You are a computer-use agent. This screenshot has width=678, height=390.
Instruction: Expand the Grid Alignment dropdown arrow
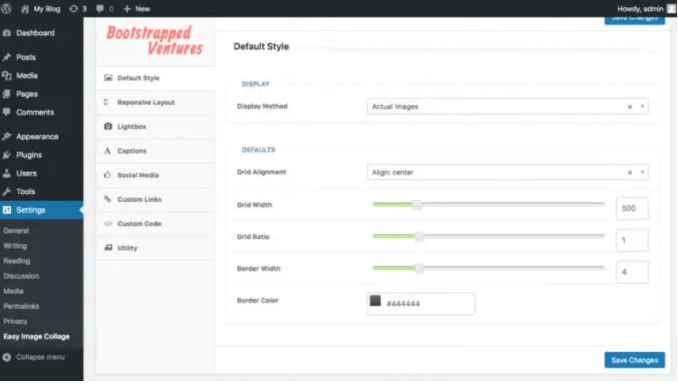(x=642, y=172)
